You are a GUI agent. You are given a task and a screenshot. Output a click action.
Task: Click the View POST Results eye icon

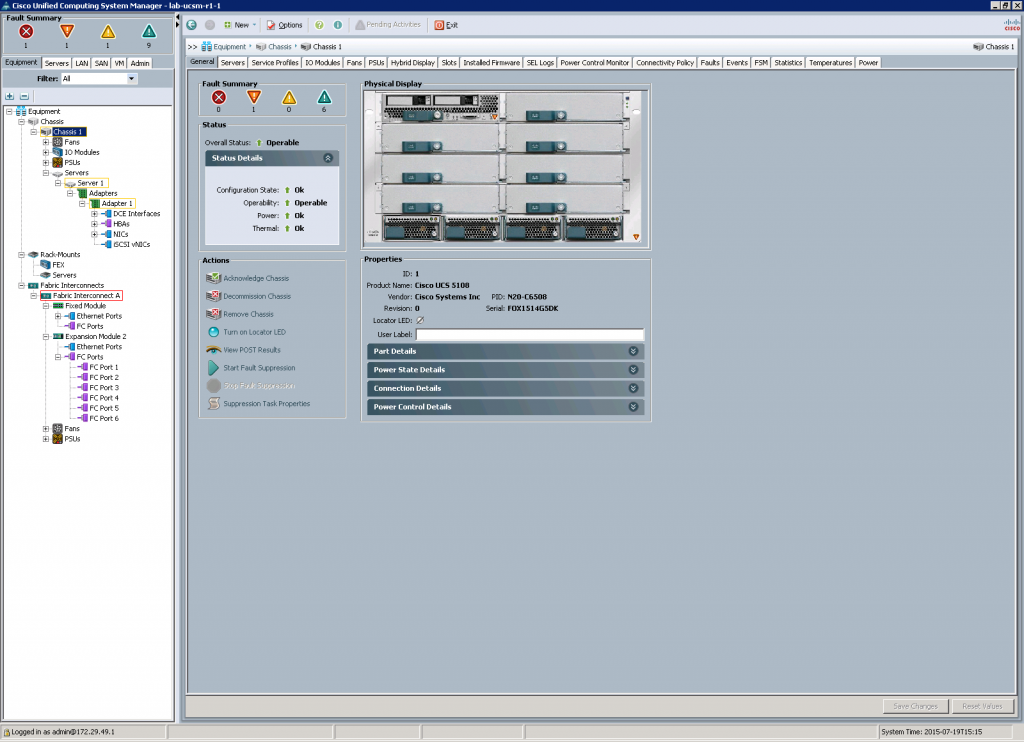[x=213, y=350]
